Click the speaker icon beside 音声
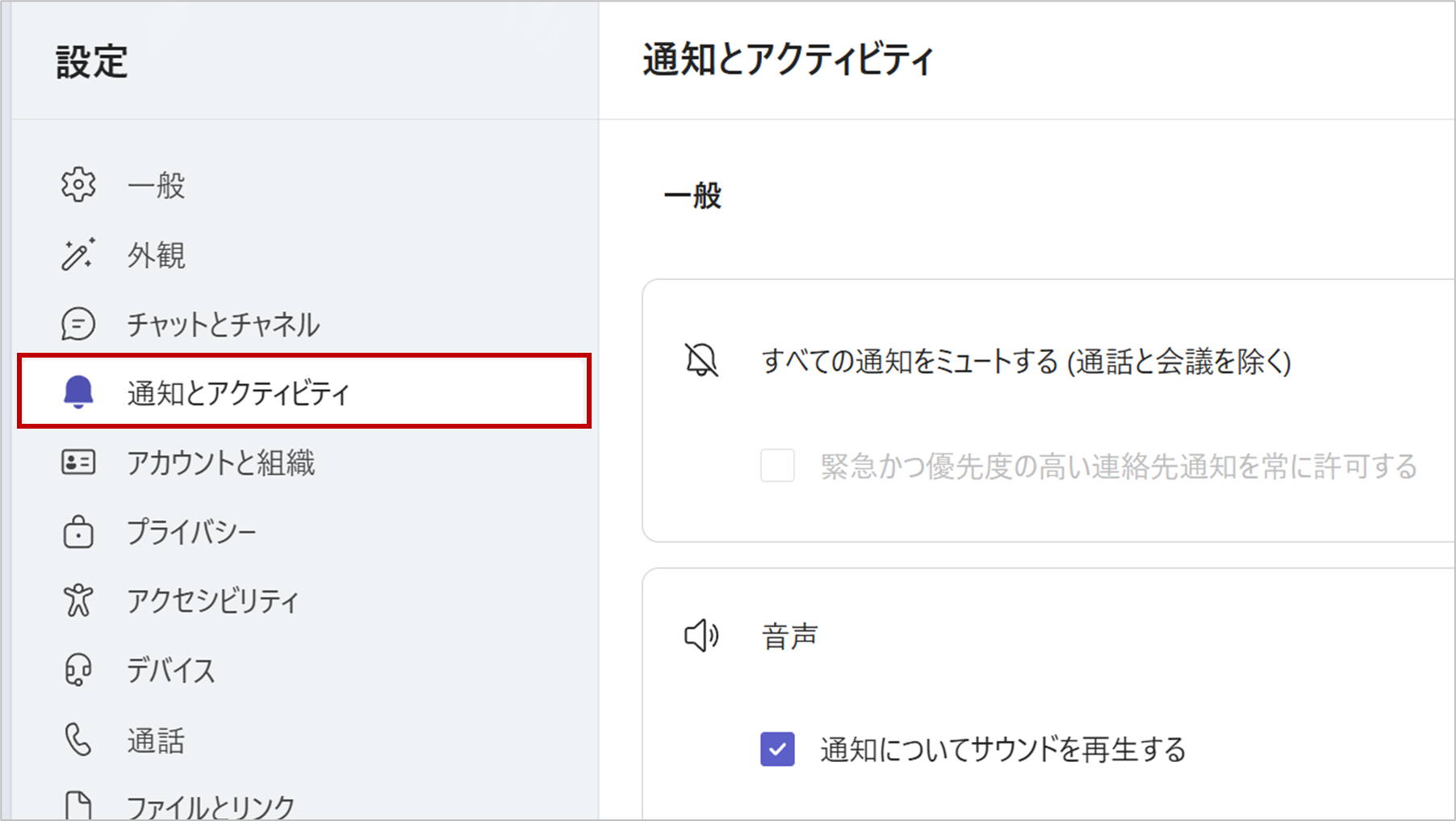Screen dimensions: 1456x821 (701, 635)
